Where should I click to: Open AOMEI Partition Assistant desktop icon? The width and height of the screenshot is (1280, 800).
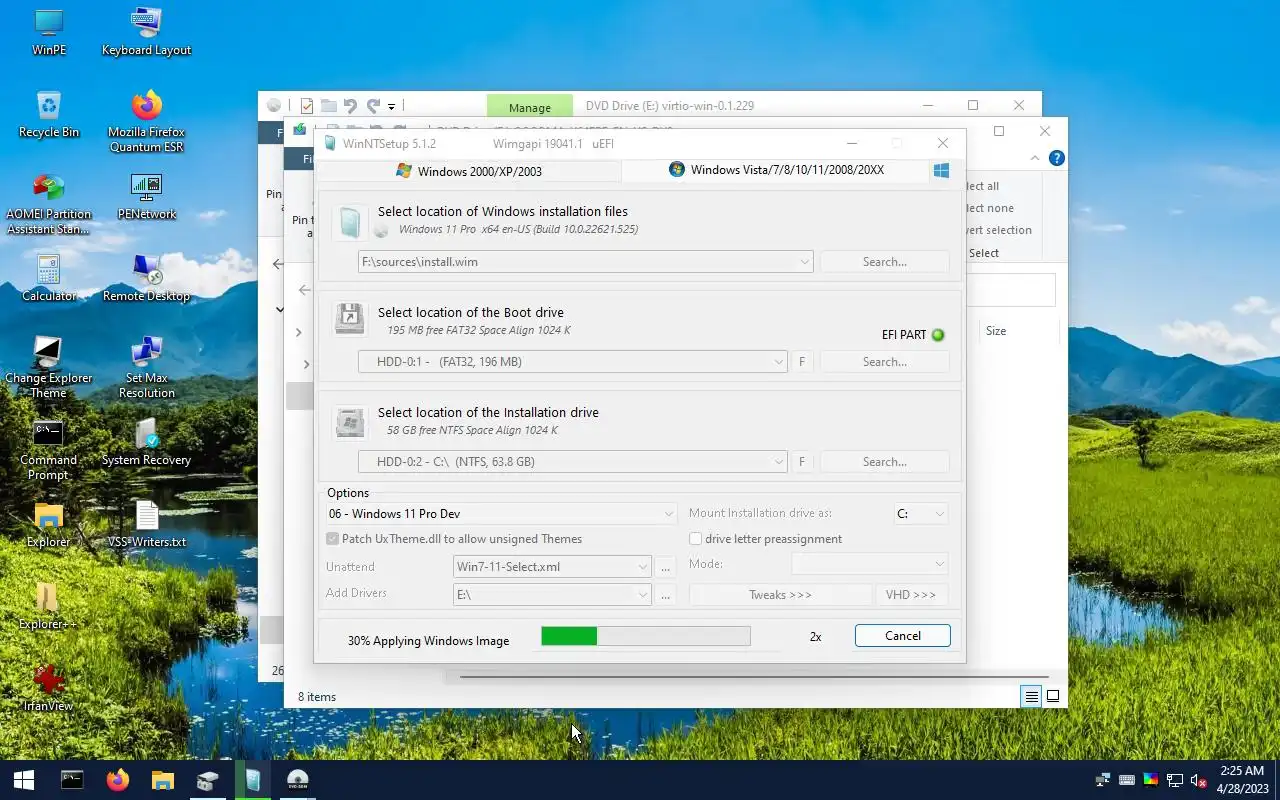click(x=48, y=203)
